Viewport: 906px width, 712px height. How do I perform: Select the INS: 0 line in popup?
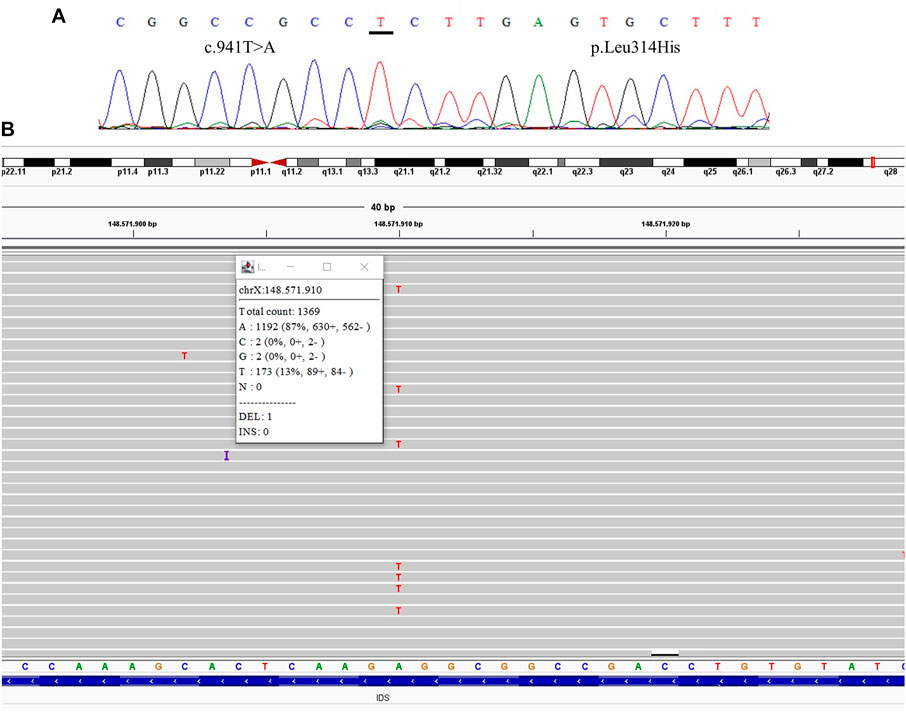click(x=254, y=432)
